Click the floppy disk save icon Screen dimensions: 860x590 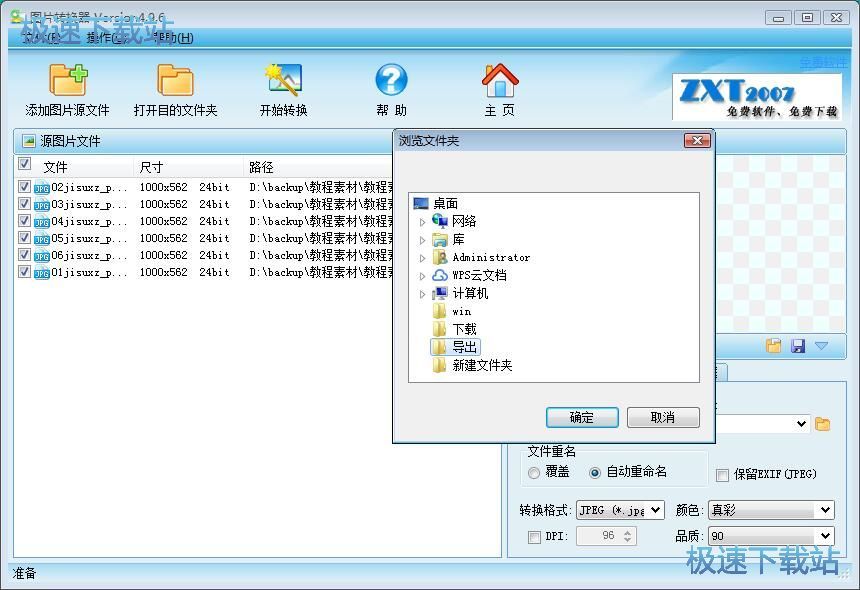click(x=798, y=344)
